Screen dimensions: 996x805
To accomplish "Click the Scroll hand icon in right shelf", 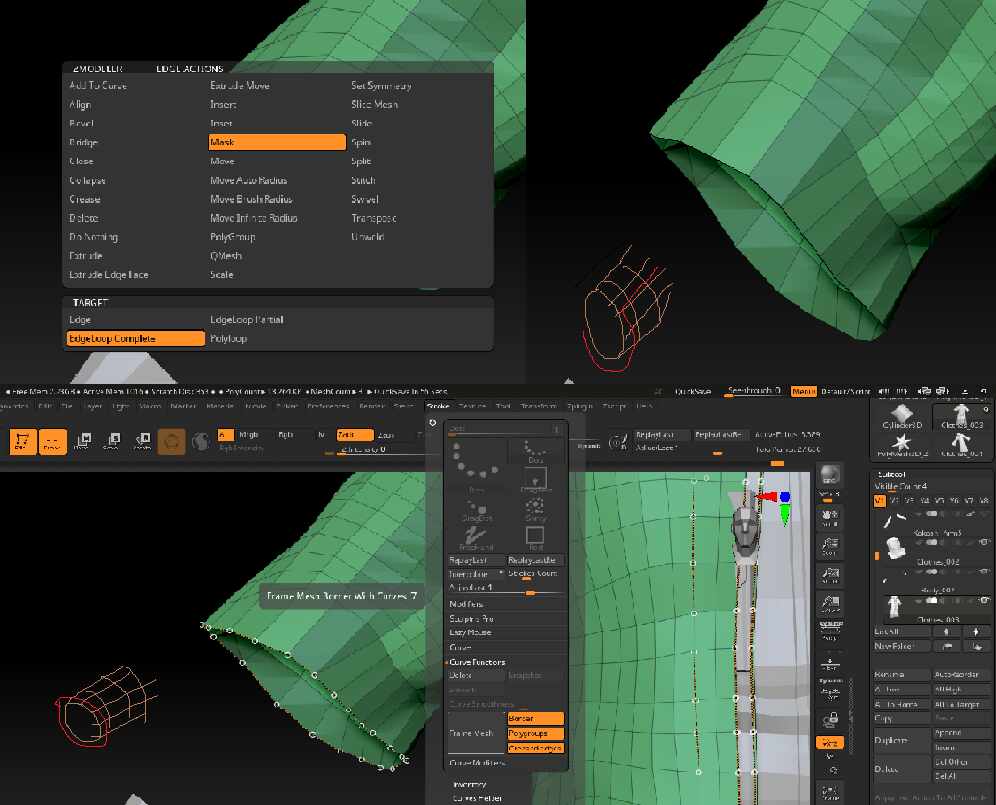I will coord(830,517).
